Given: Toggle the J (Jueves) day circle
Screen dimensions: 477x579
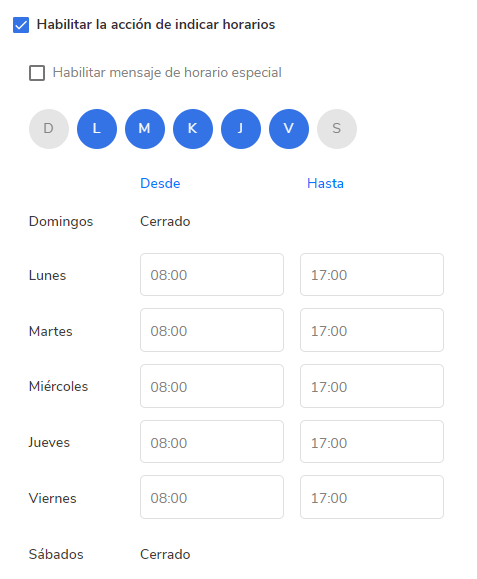Looking at the screenshot, I should 241,129.
